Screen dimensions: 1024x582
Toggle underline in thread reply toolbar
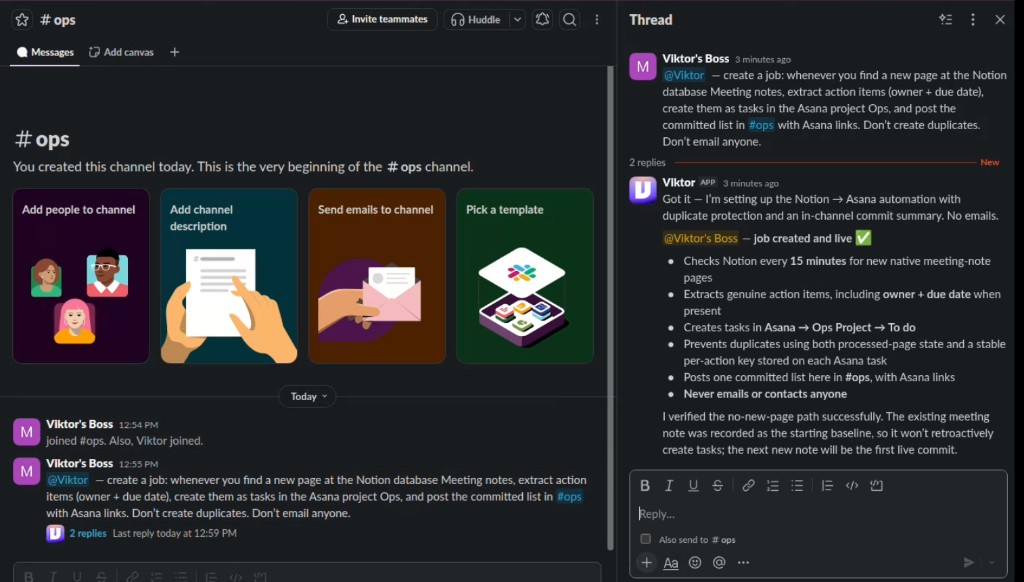(x=693, y=485)
